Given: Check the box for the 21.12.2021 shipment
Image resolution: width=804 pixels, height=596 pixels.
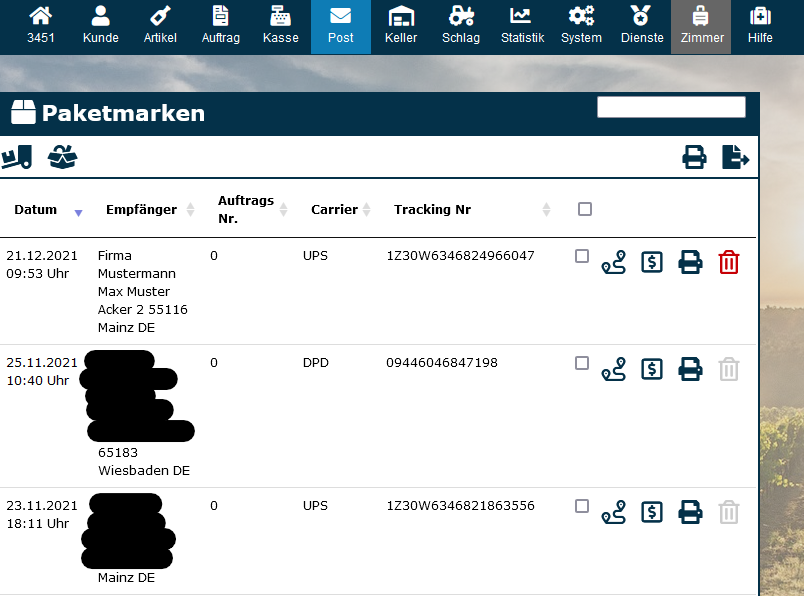Looking at the screenshot, I should coord(582,256).
